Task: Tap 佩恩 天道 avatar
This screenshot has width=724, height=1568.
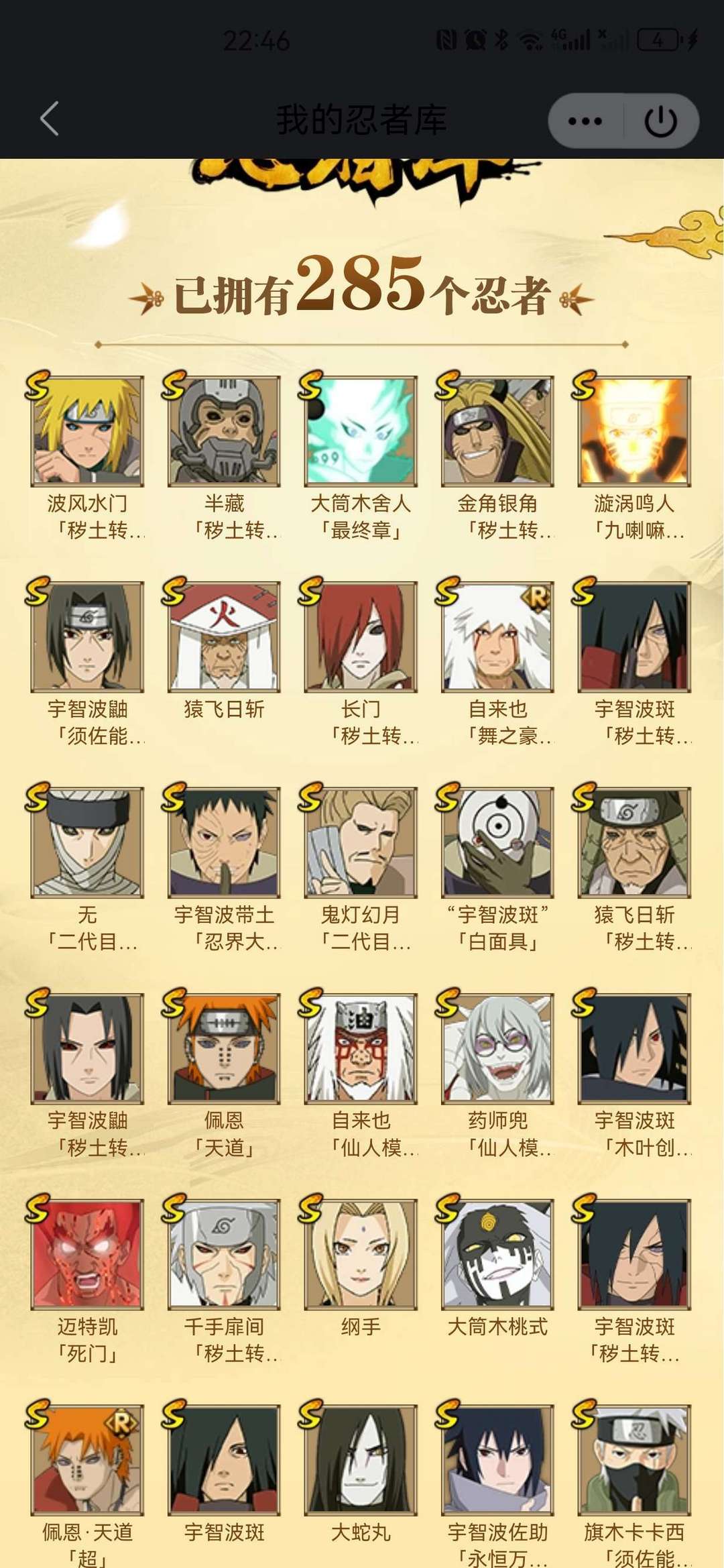Action: pyautogui.click(x=224, y=1049)
